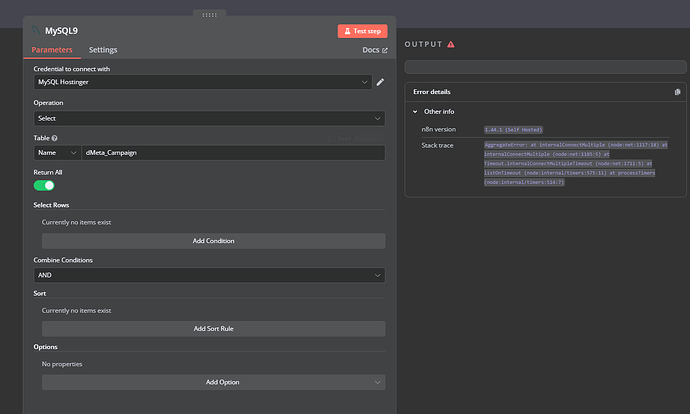Open the Credential to connect with dropdown
This screenshot has height=414, width=690.
[203, 82]
